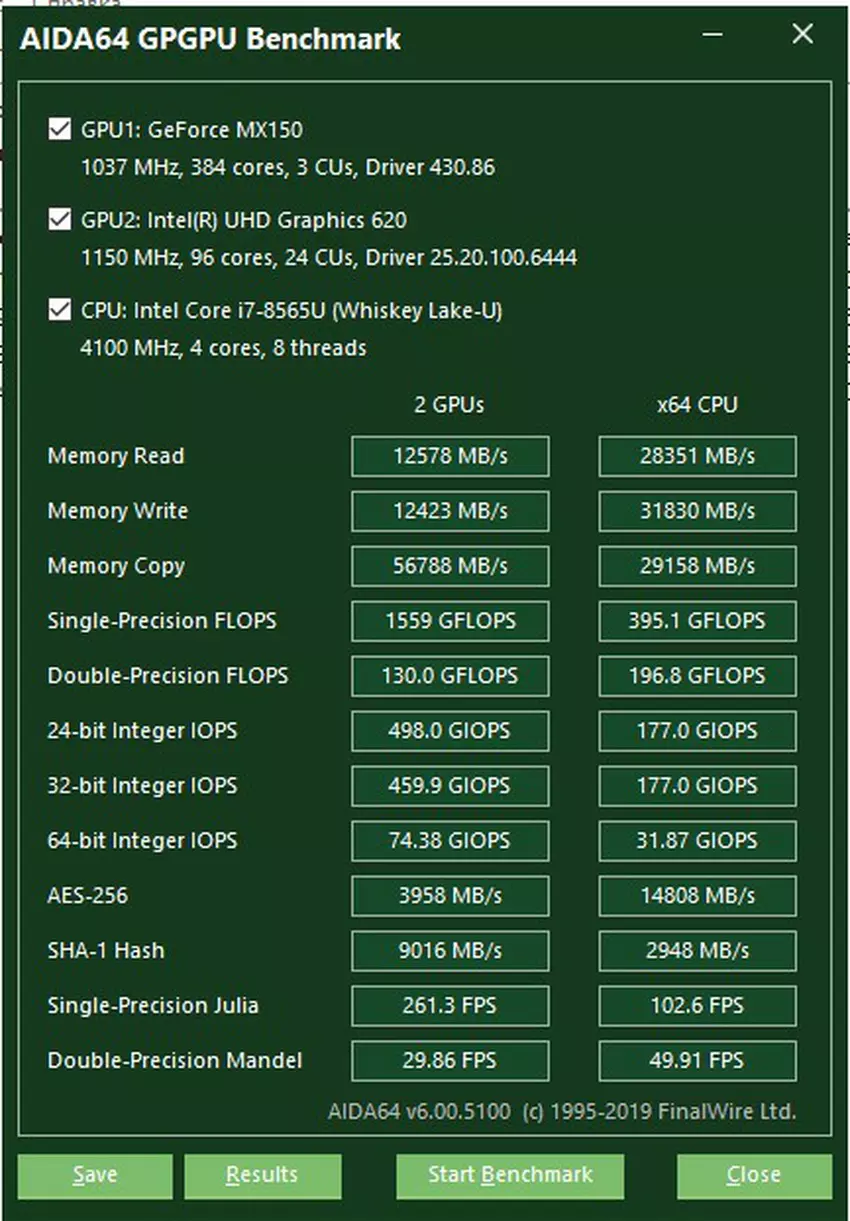Image resolution: width=850 pixels, height=1221 pixels.
Task: Select the GPU Single-Precision Julia 261.3 FPS cell
Action: 450,1005
